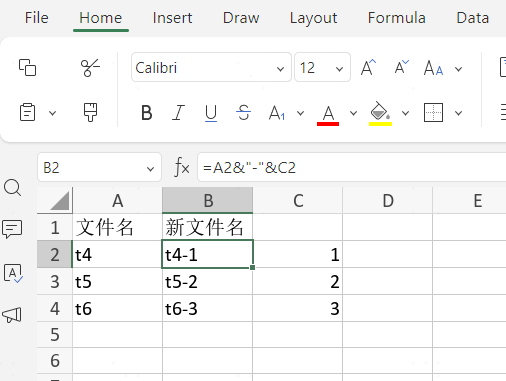Select row 5 header

tap(55, 335)
